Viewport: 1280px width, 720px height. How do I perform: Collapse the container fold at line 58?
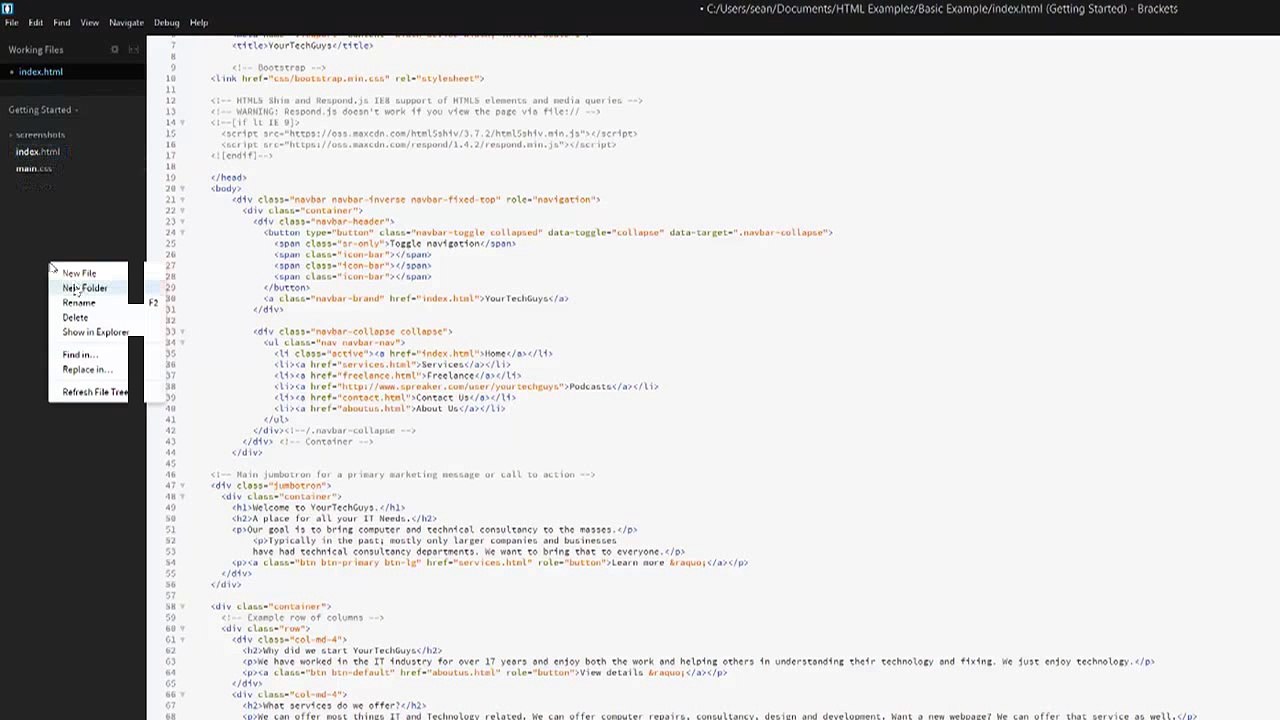coord(181,606)
